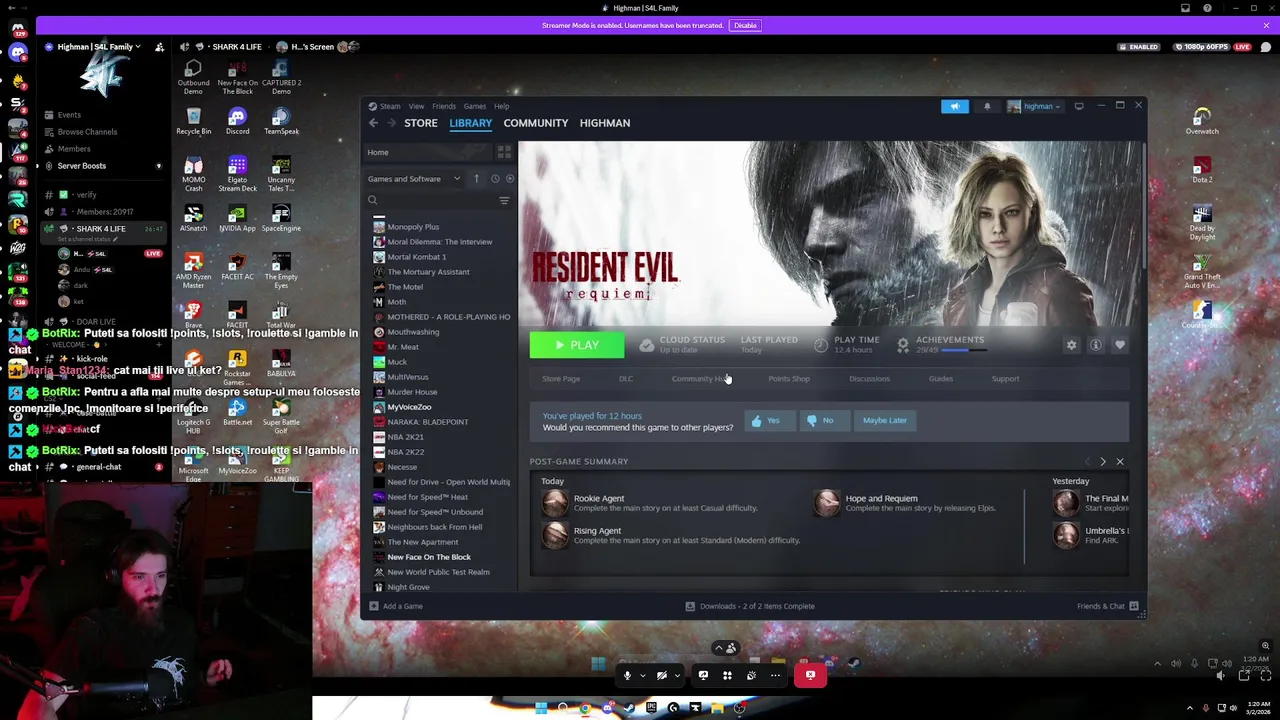1280x720 pixels.
Task: Toggle library collections grid view icon
Action: point(504,152)
